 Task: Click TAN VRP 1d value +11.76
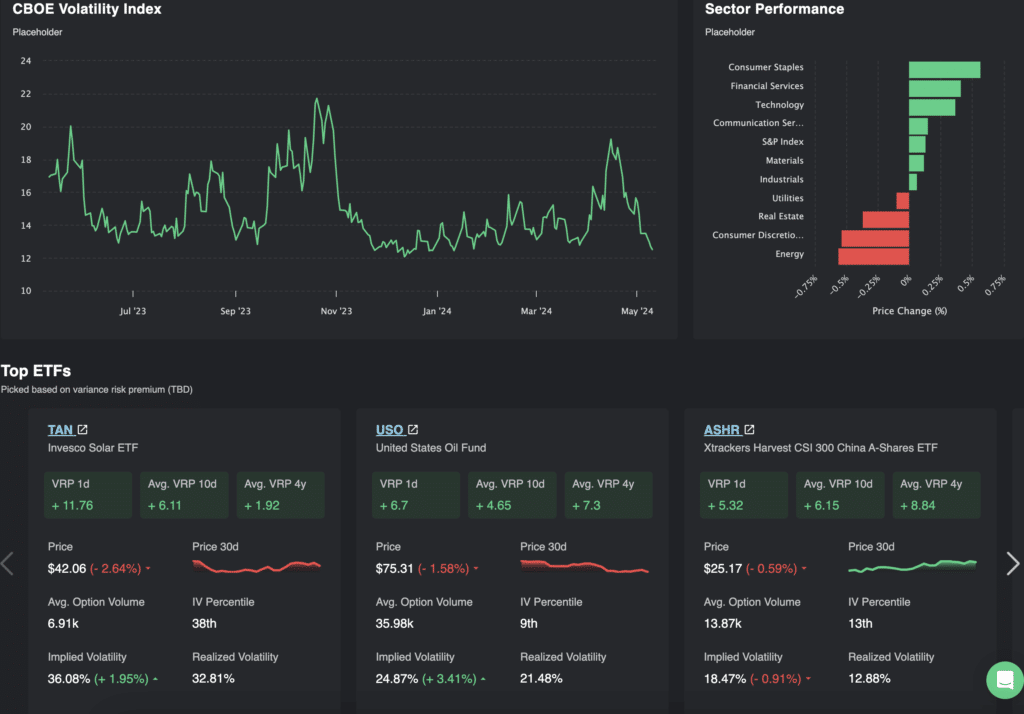coord(72,506)
